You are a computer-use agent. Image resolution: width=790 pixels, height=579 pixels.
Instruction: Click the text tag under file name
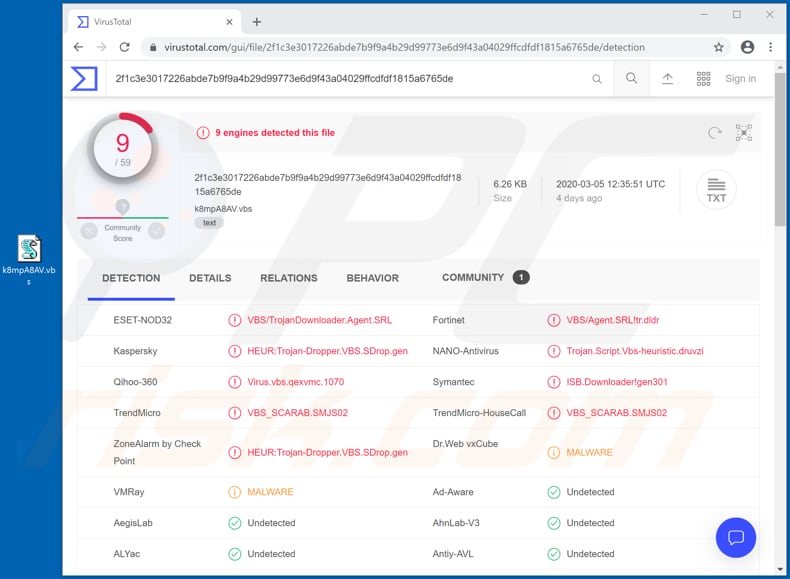(x=210, y=223)
